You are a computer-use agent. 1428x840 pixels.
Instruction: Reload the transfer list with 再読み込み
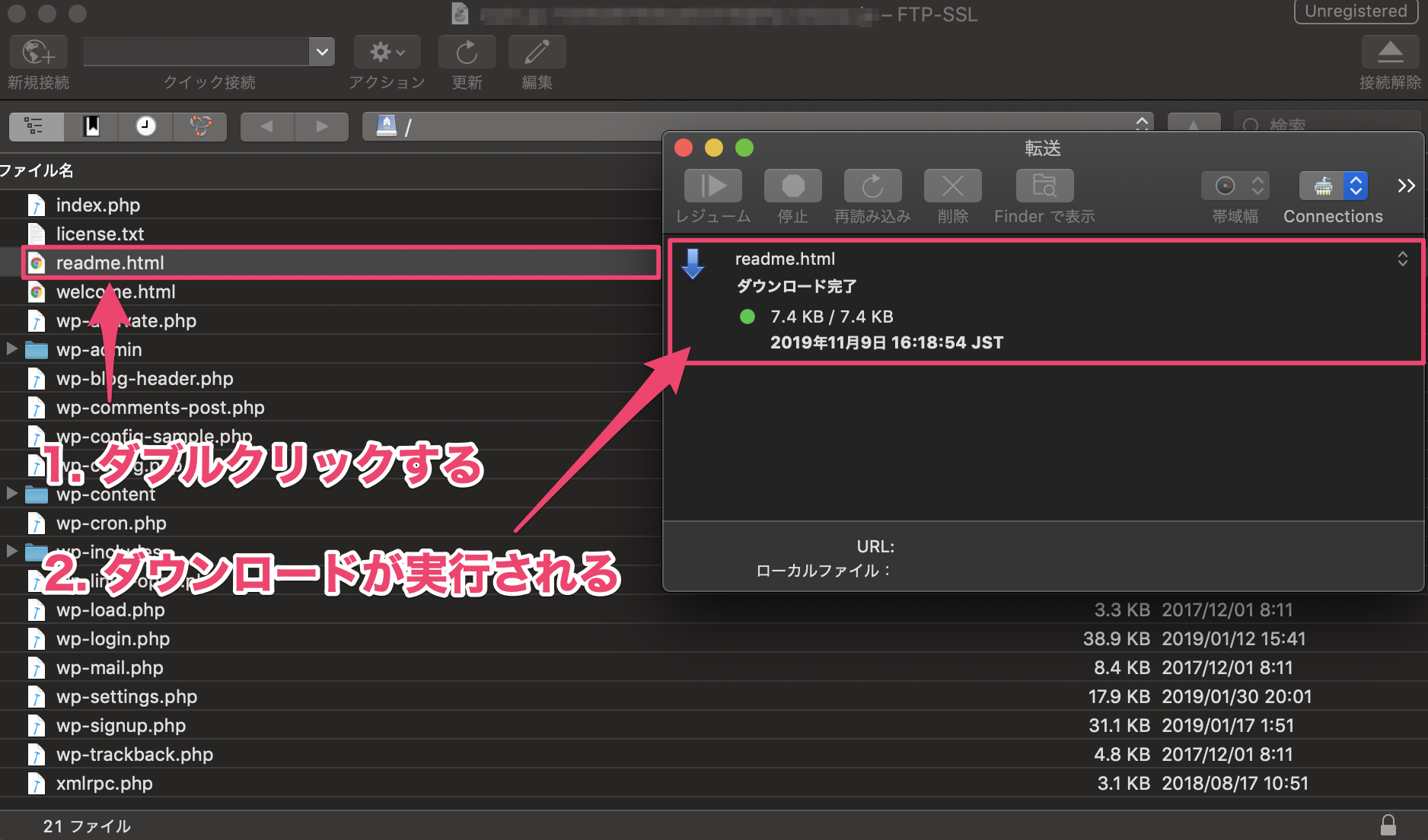coord(872,185)
